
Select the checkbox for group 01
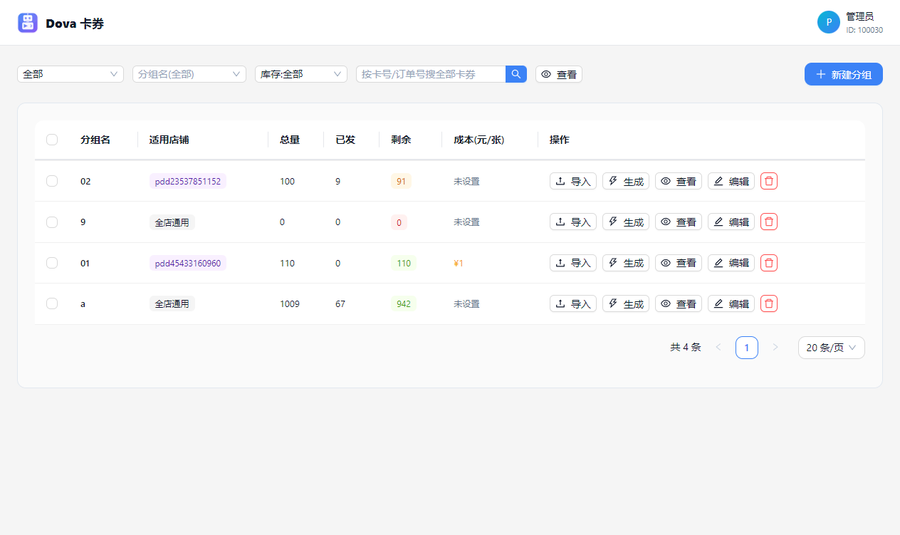point(52,263)
